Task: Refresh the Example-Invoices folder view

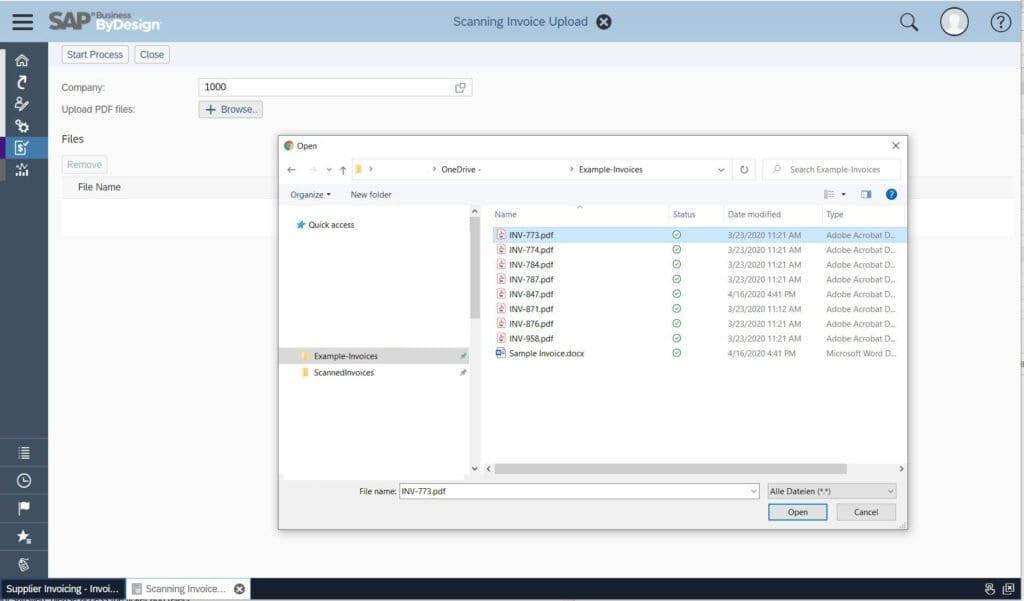Action: (x=744, y=170)
